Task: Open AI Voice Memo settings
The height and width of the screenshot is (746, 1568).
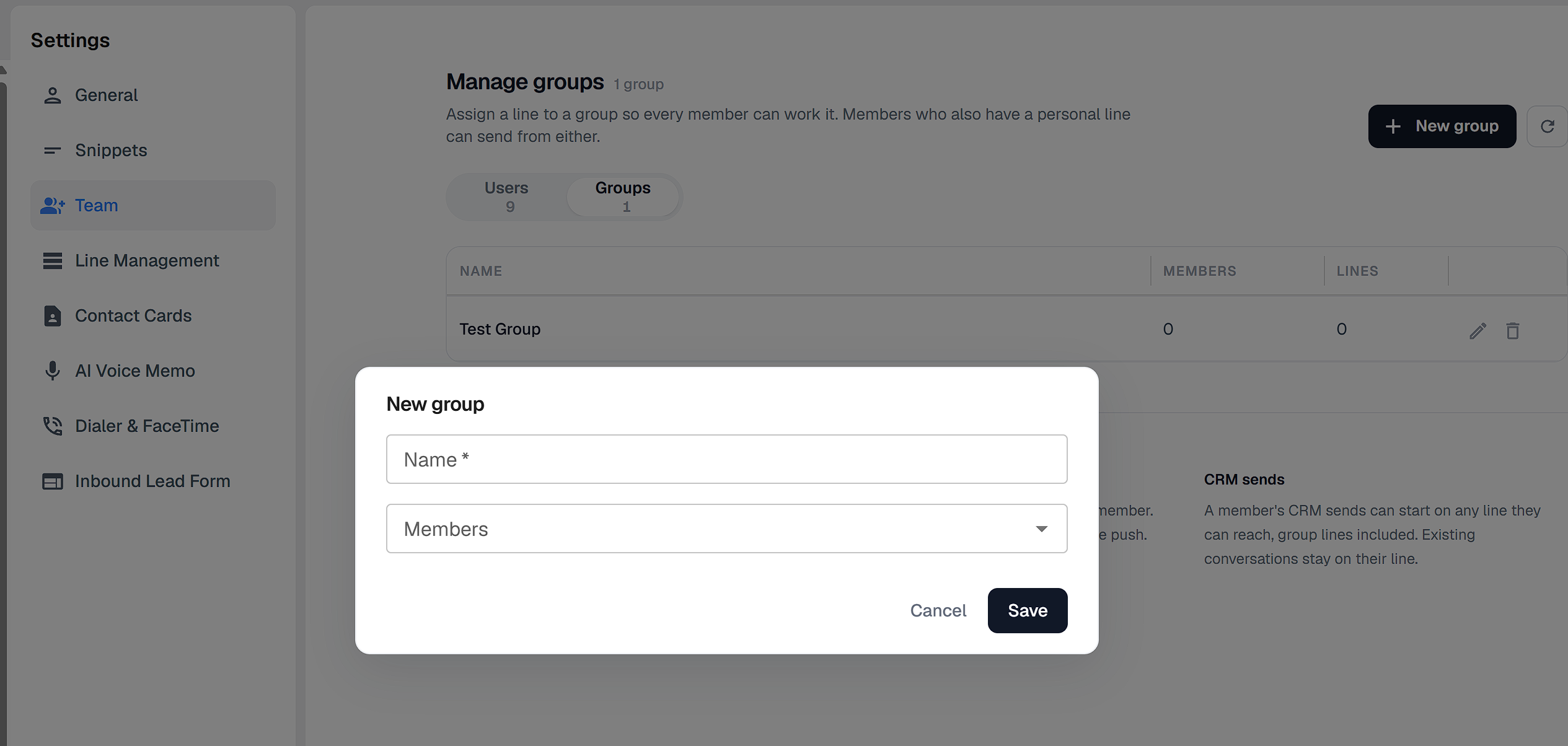Action: pos(153,371)
